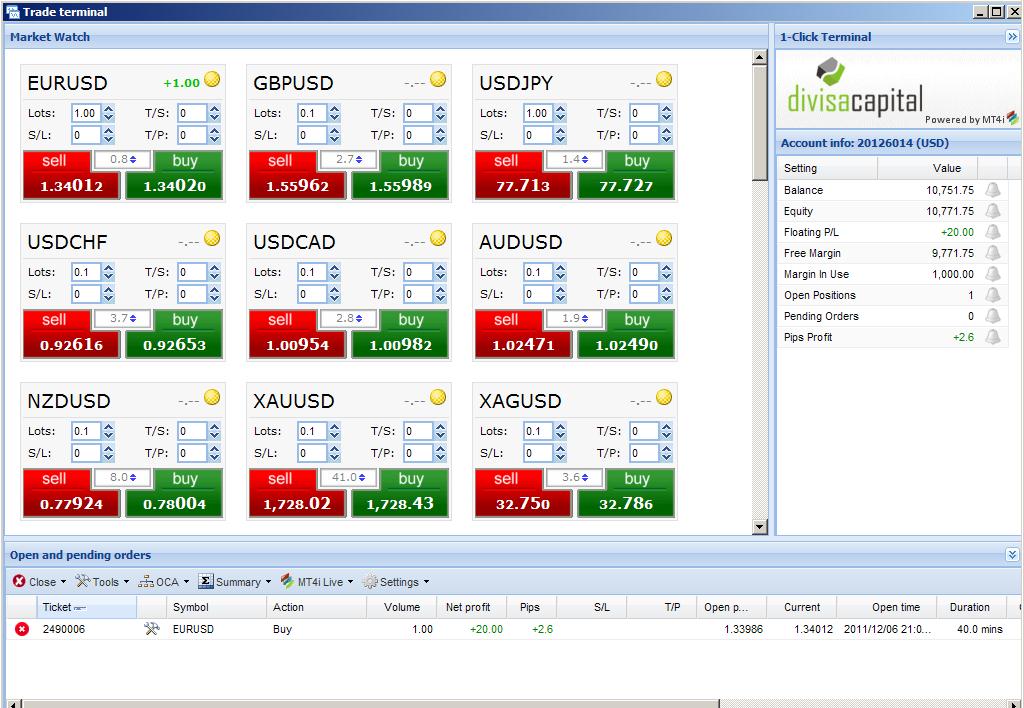Viewport: 1024px width, 708px height.
Task: Click the alarm bell icon beside Margin In Use
Action: point(993,274)
